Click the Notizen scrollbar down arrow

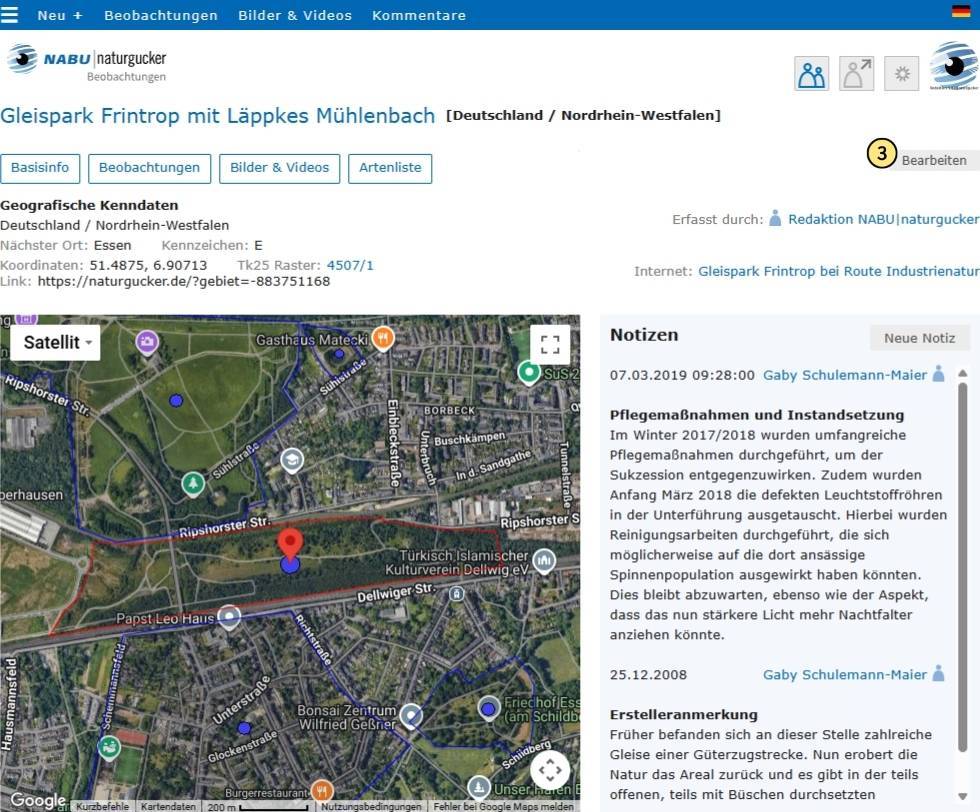tap(962, 796)
